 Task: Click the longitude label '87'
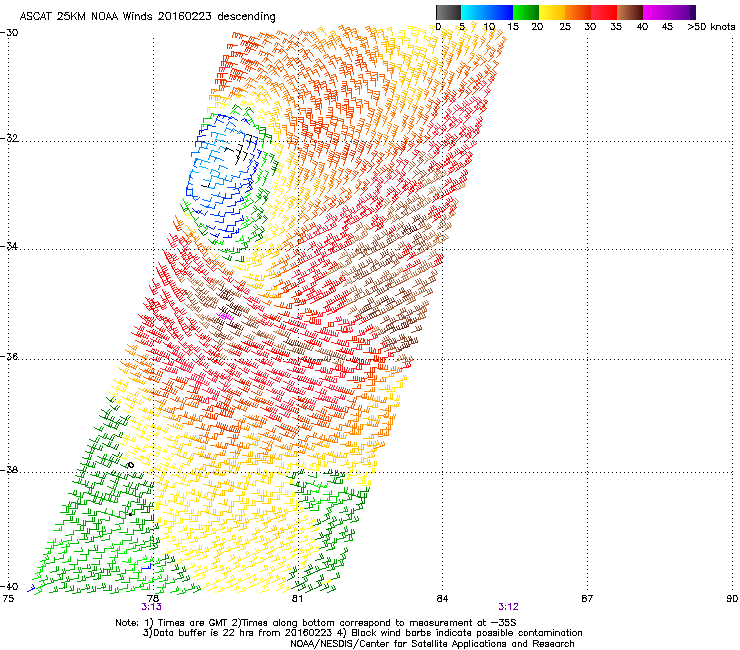coord(587,599)
